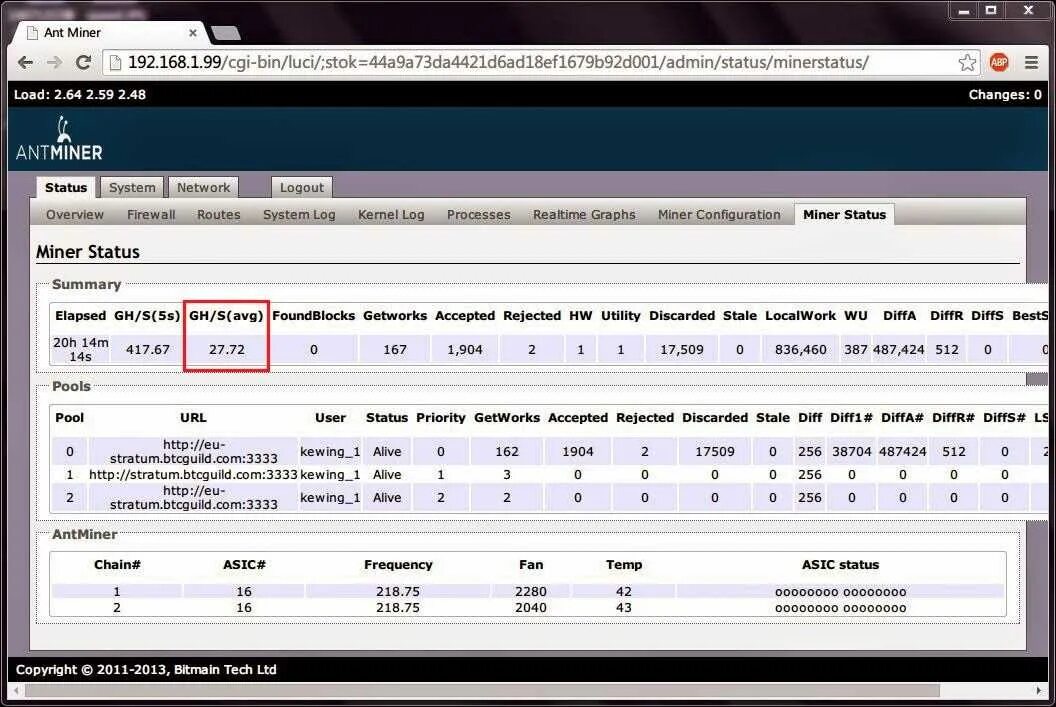
Task: Click the Getworks value 167
Action: pos(395,349)
